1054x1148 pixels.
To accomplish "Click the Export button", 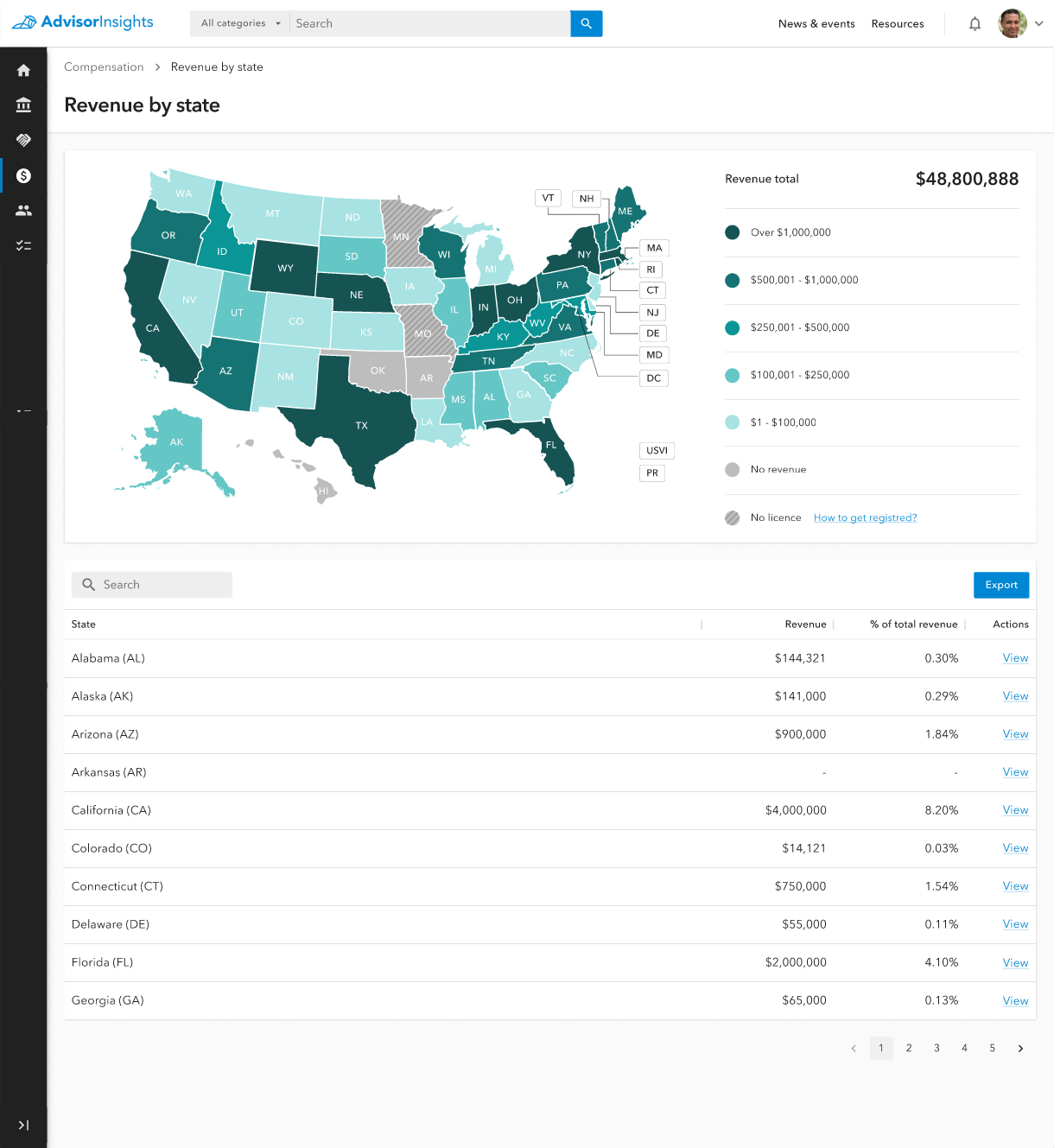I will click(x=1001, y=585).
